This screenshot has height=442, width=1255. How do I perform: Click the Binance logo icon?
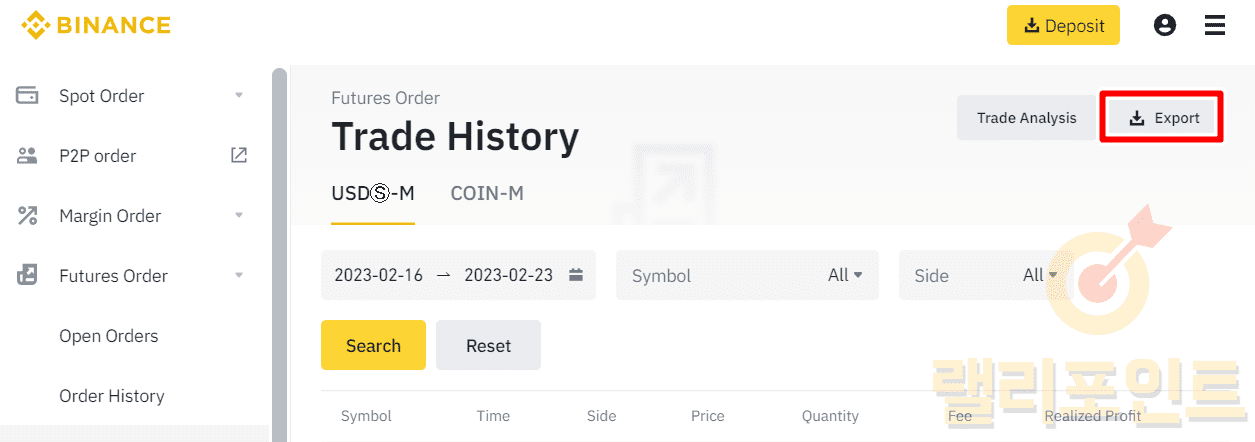pyautogui.click(x=36, y=25)
